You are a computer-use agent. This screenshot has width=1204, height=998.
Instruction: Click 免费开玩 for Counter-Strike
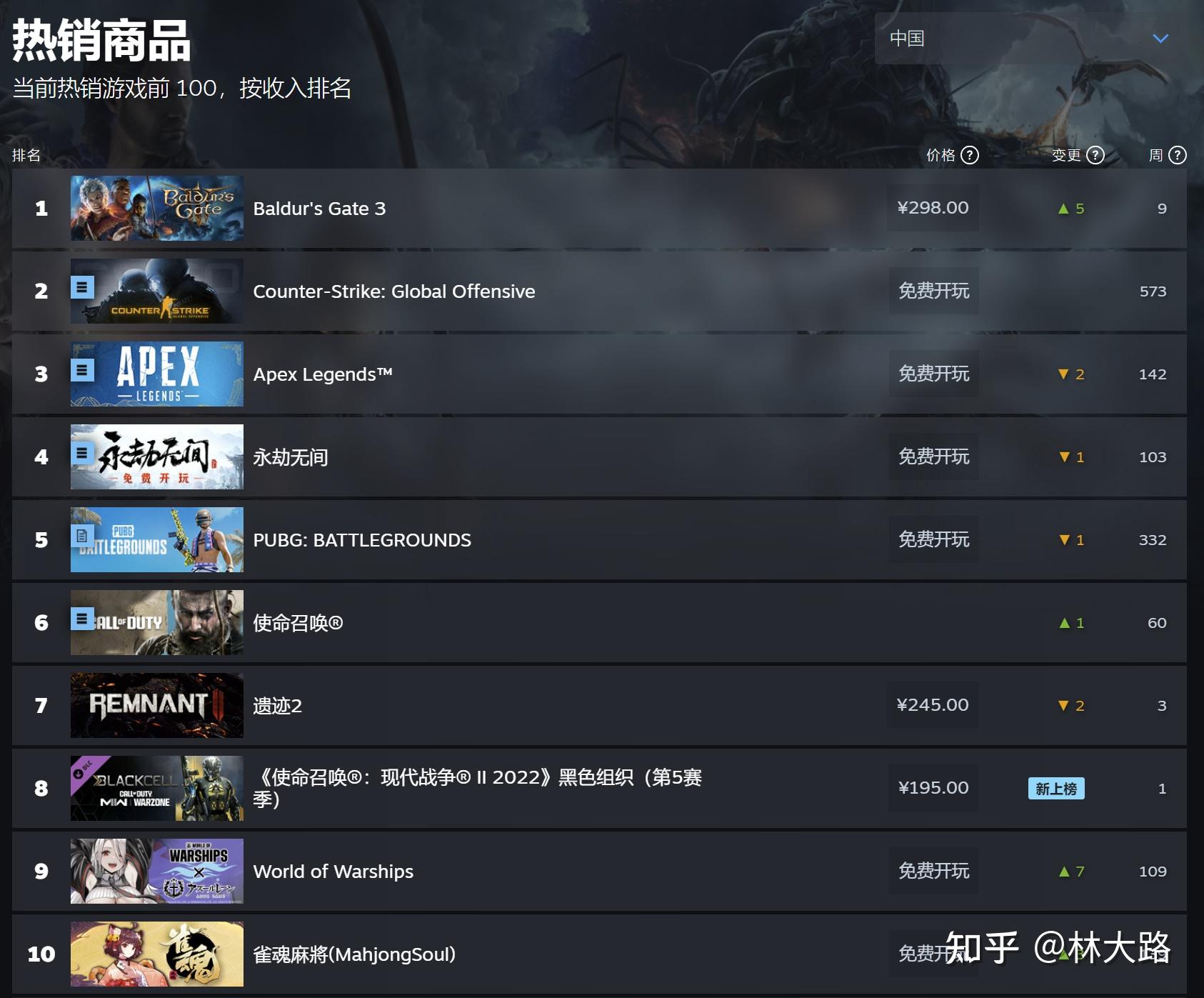point(934,291)
